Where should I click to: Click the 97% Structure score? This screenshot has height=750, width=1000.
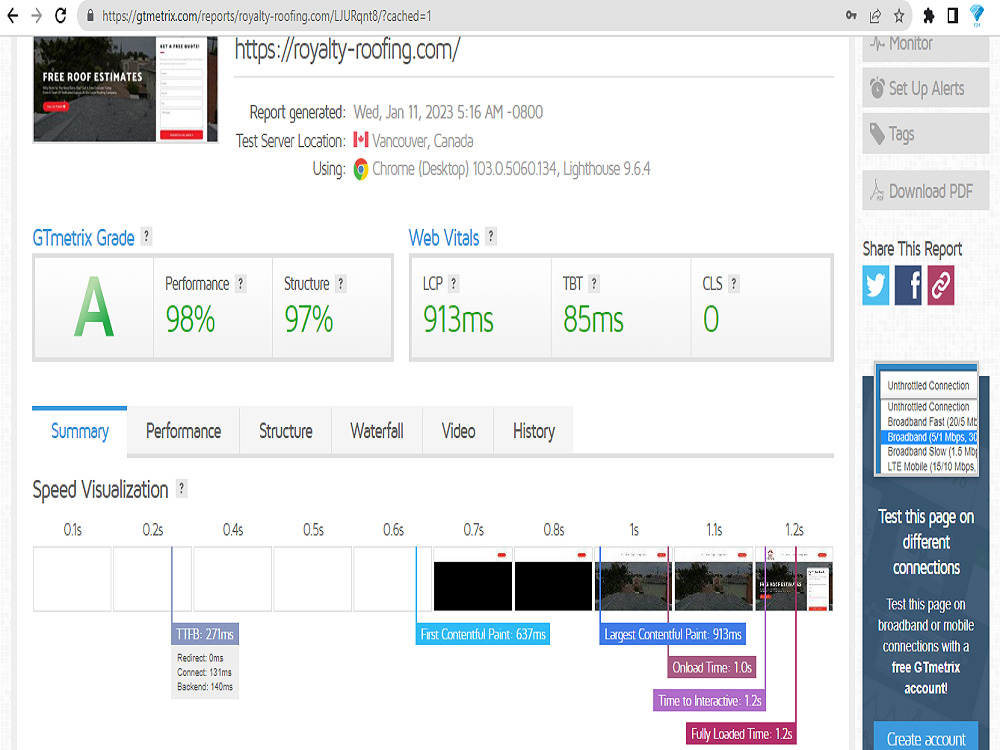(x=309, y=320)
